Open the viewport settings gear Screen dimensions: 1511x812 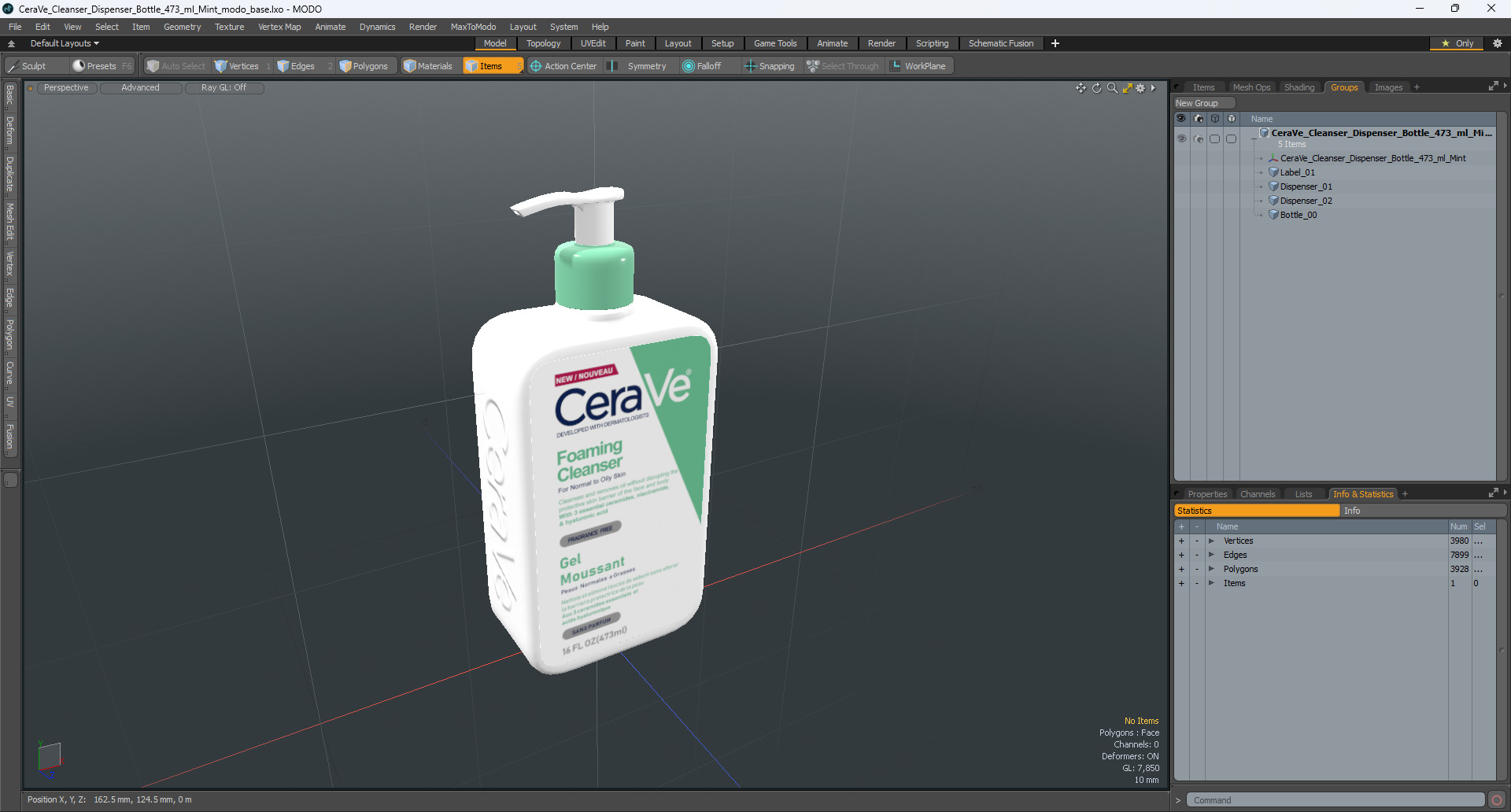point(1140,88)
